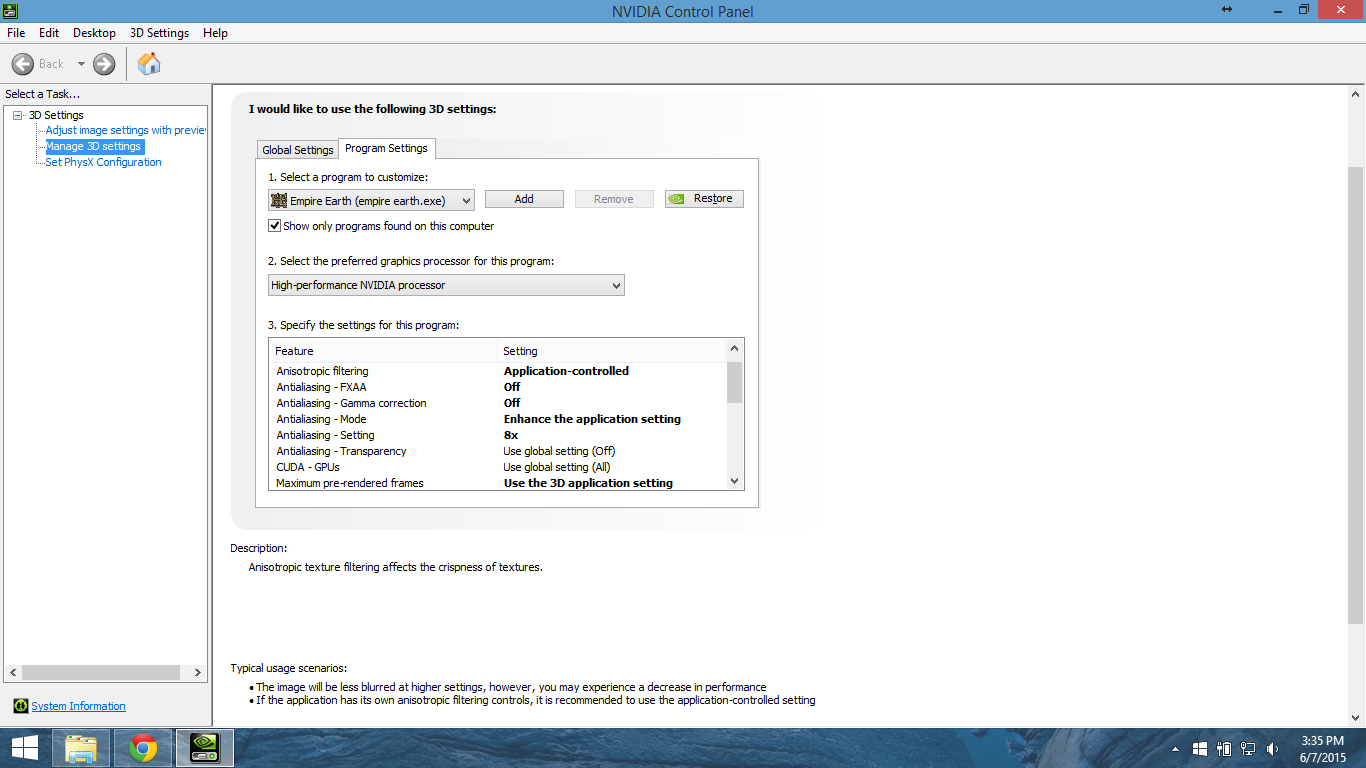Open Chrome from the taskbar
Viewport: 1366px width, 768px height.
point(143,748)
